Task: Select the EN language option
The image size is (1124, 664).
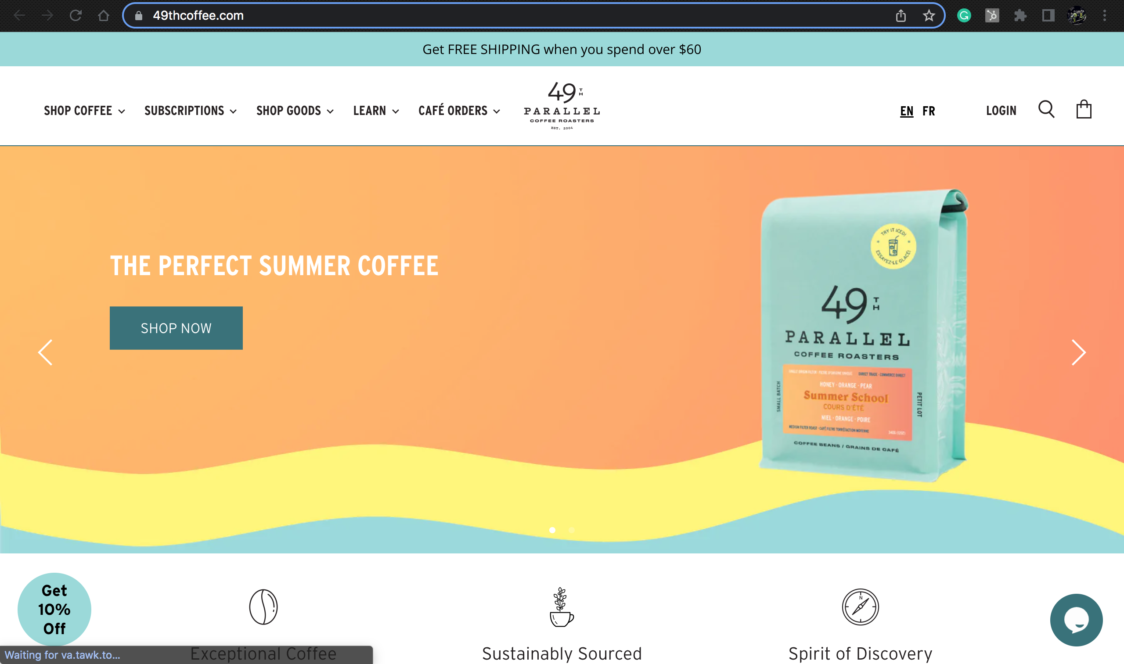Action: click(907, 110)
